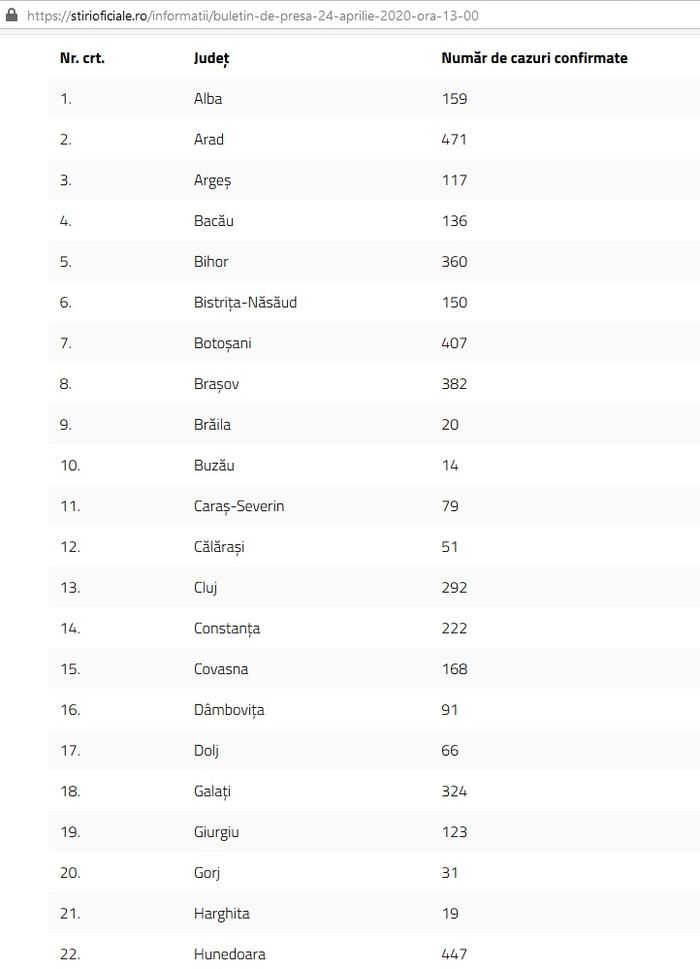Screen dimensions: 700x969
Task: Click the Caraș-Severin county name
Action: [239, 506]
